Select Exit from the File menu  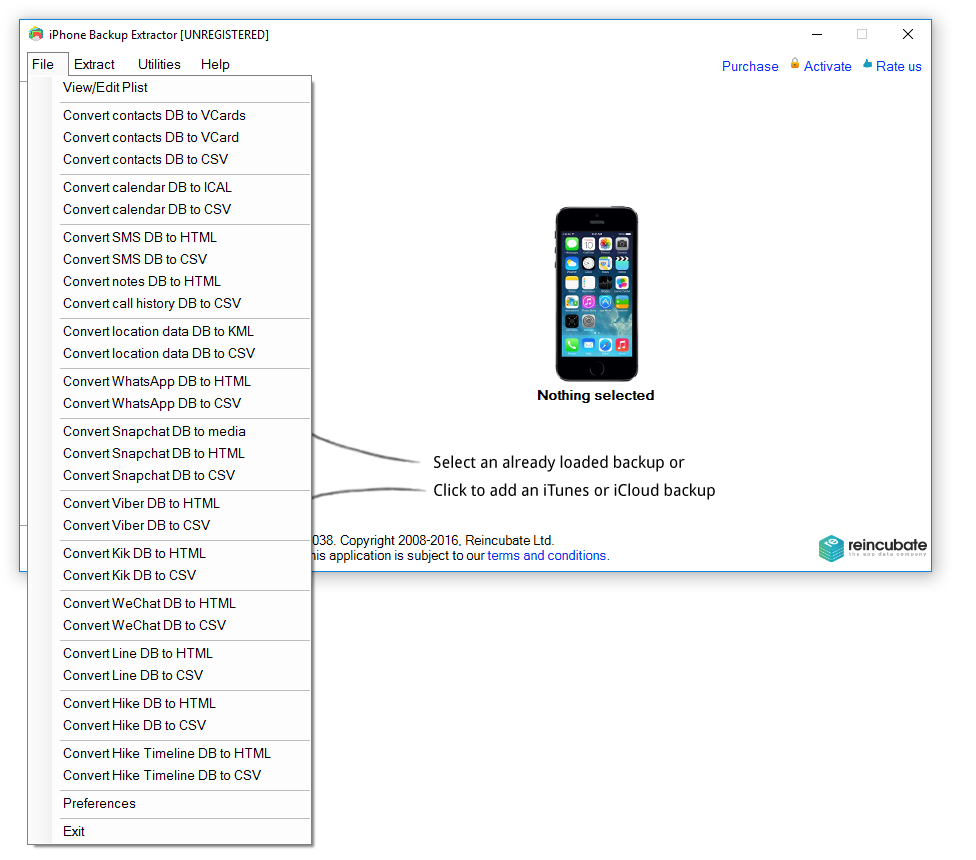pyautogui.click(x=71, y=831)
